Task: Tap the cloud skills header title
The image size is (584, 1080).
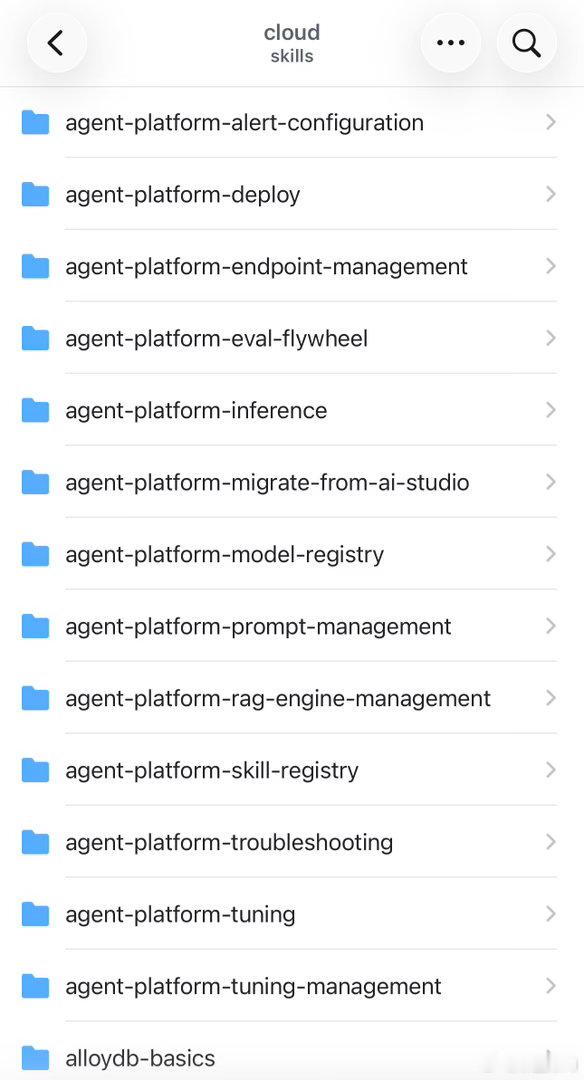Action: [292, 43]
